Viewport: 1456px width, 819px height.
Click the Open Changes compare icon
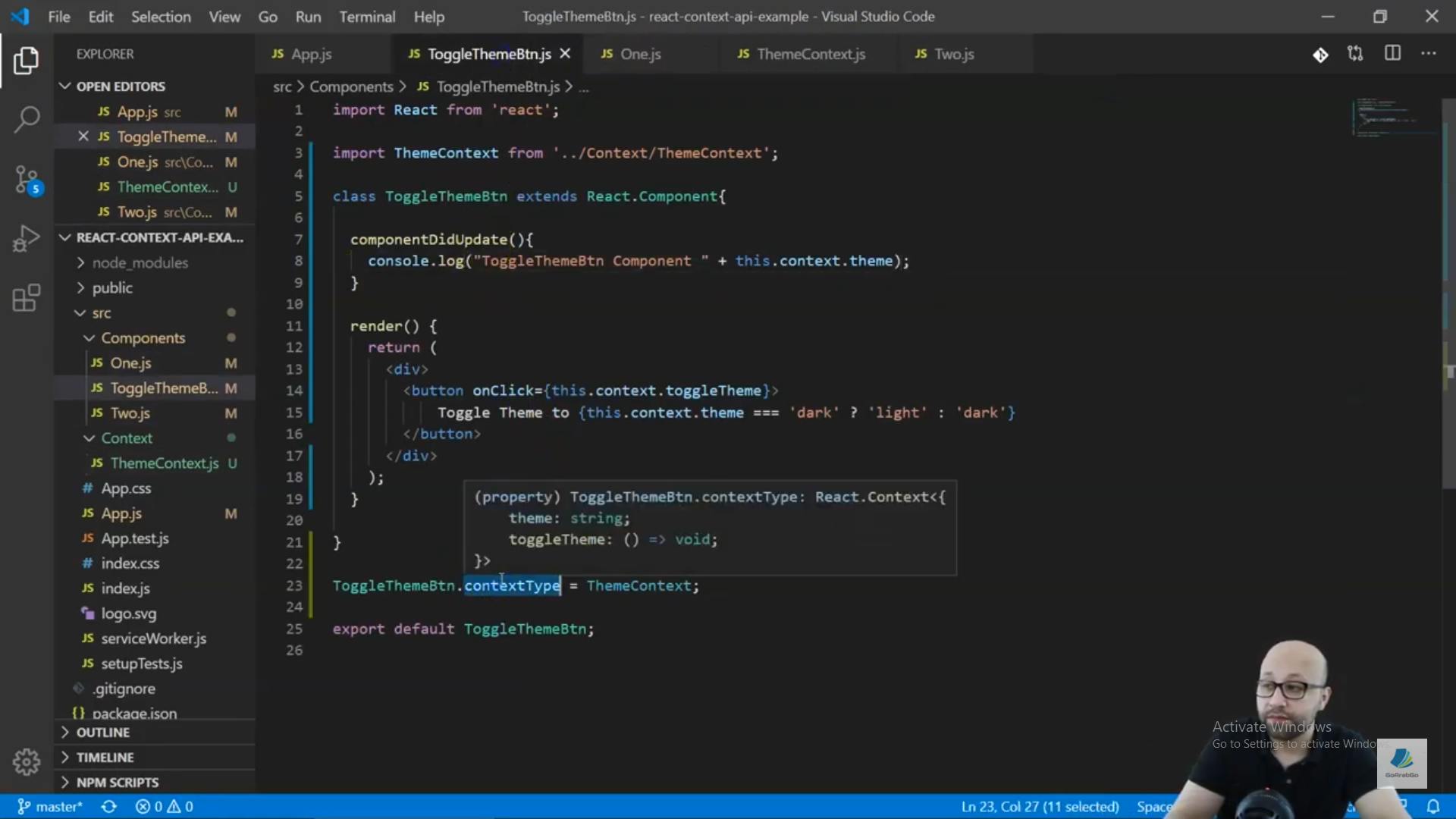[1355, 54]
